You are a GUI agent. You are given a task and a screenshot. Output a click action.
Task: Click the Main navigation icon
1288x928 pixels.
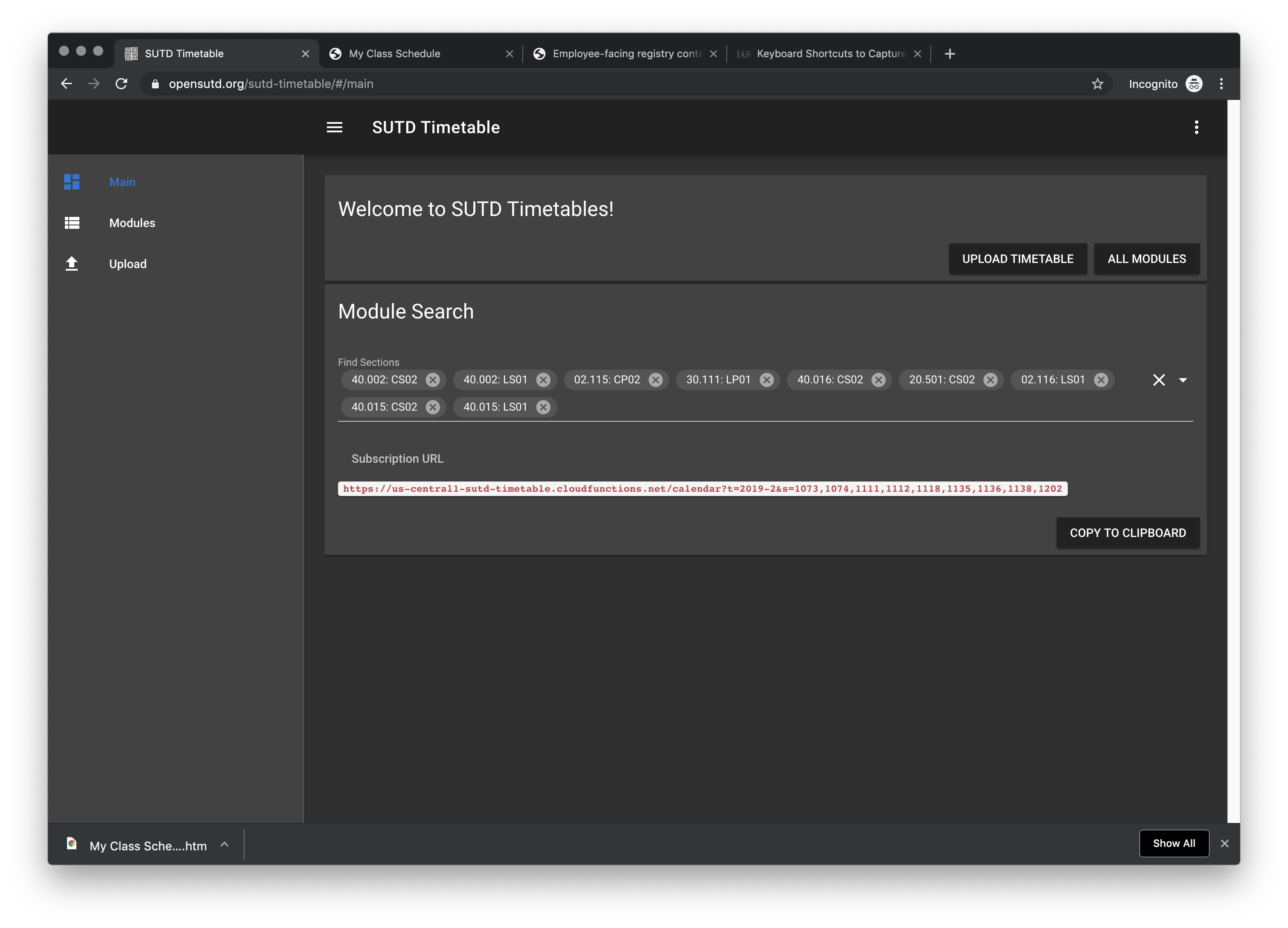(71, 181)
